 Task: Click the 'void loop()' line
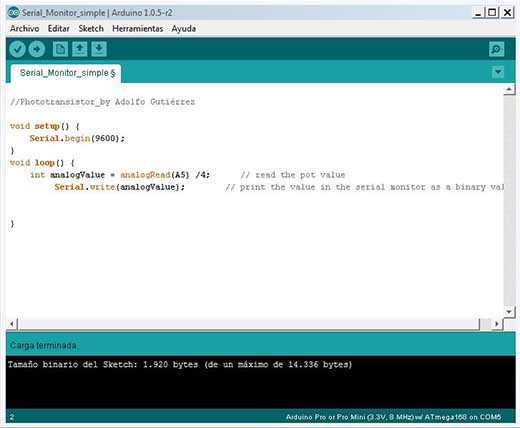[x=42, y=163]
